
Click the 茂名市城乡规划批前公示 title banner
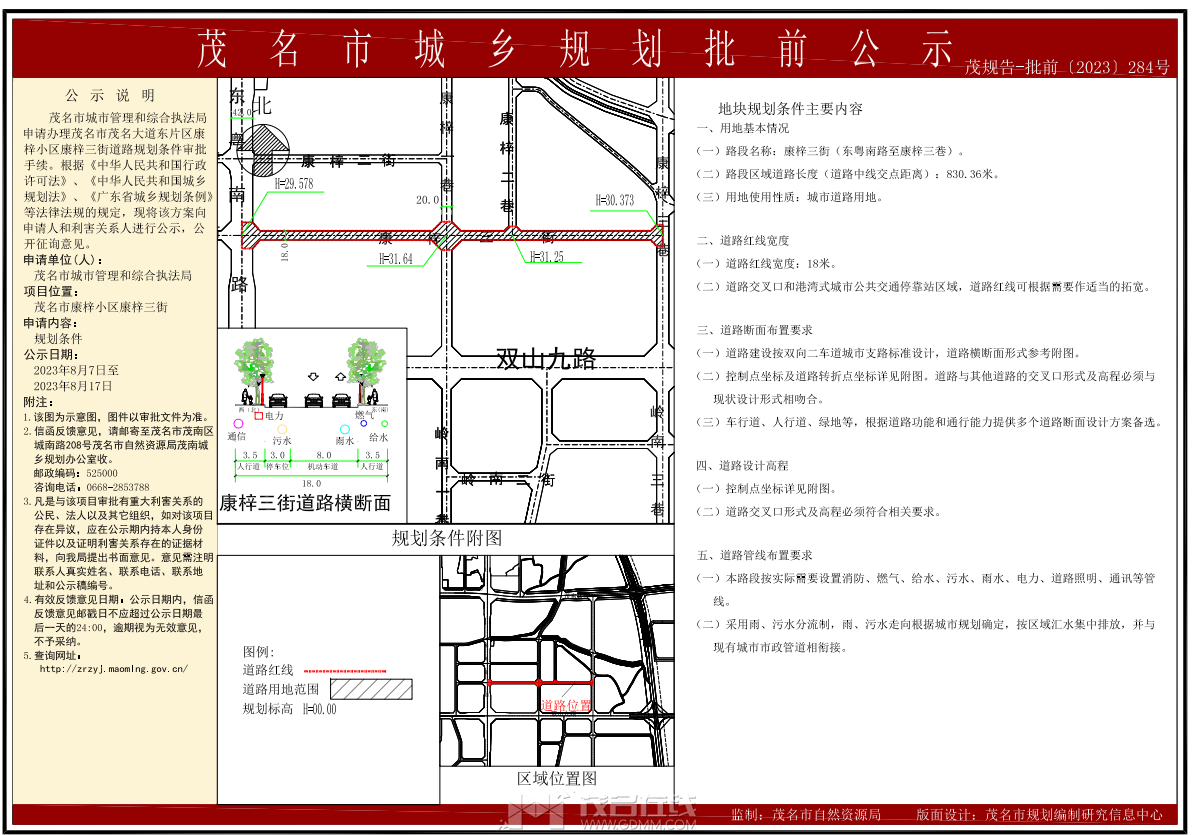pyautogui.click(x=575, y=49)
